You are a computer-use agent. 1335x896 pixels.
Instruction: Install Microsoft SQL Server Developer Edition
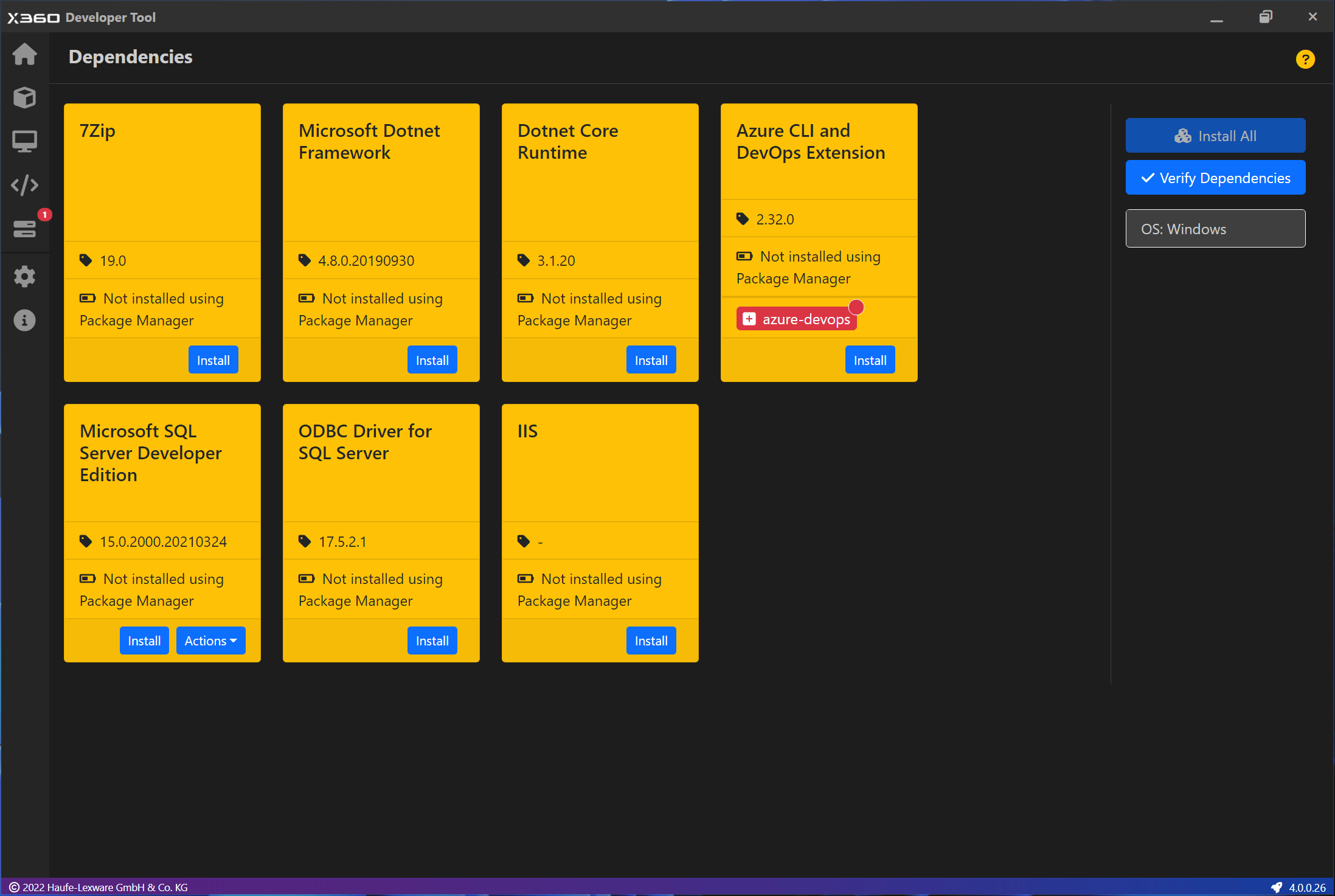pos(144,641)
